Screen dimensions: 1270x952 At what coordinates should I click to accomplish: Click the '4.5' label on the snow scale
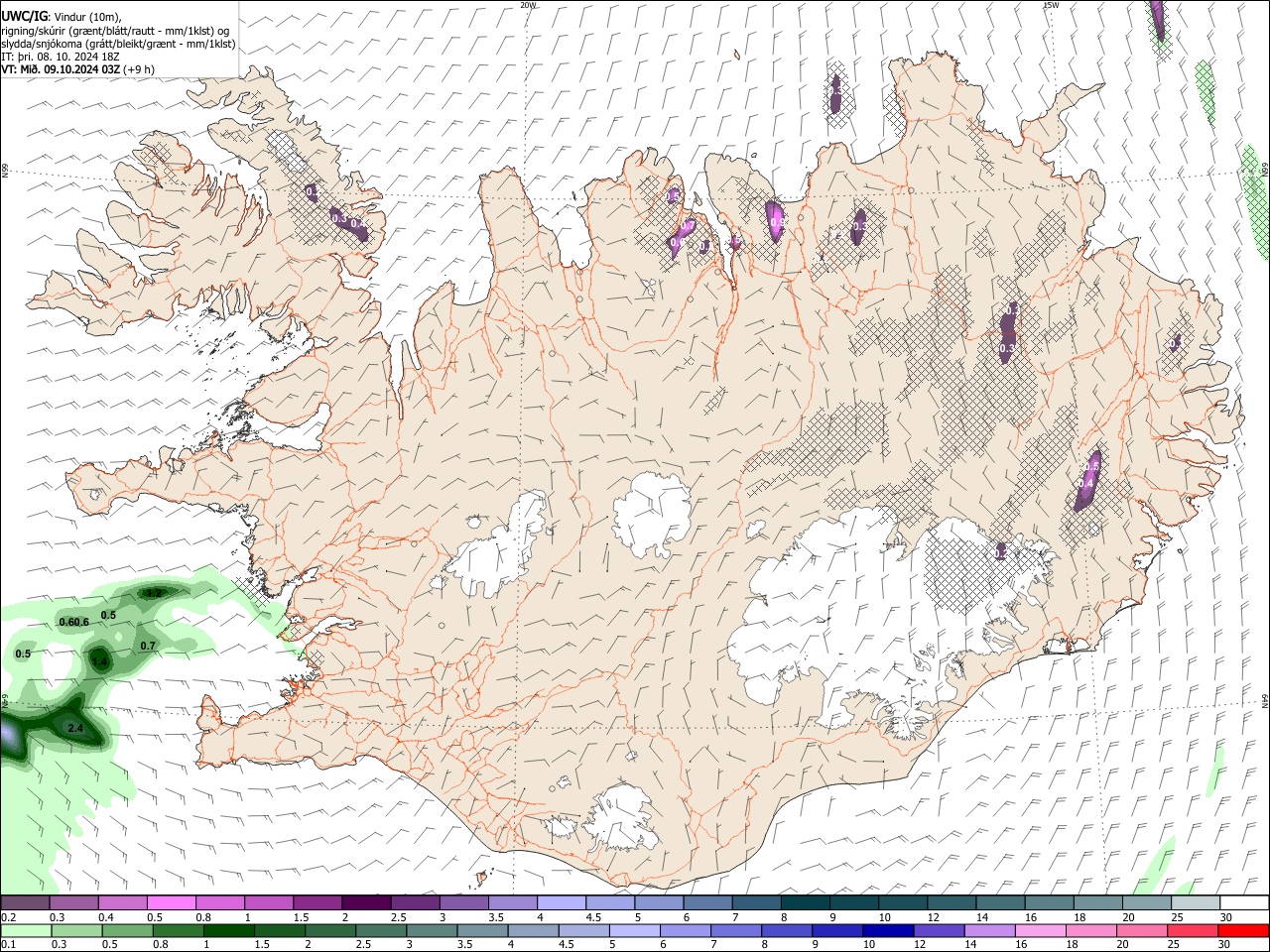593,917
